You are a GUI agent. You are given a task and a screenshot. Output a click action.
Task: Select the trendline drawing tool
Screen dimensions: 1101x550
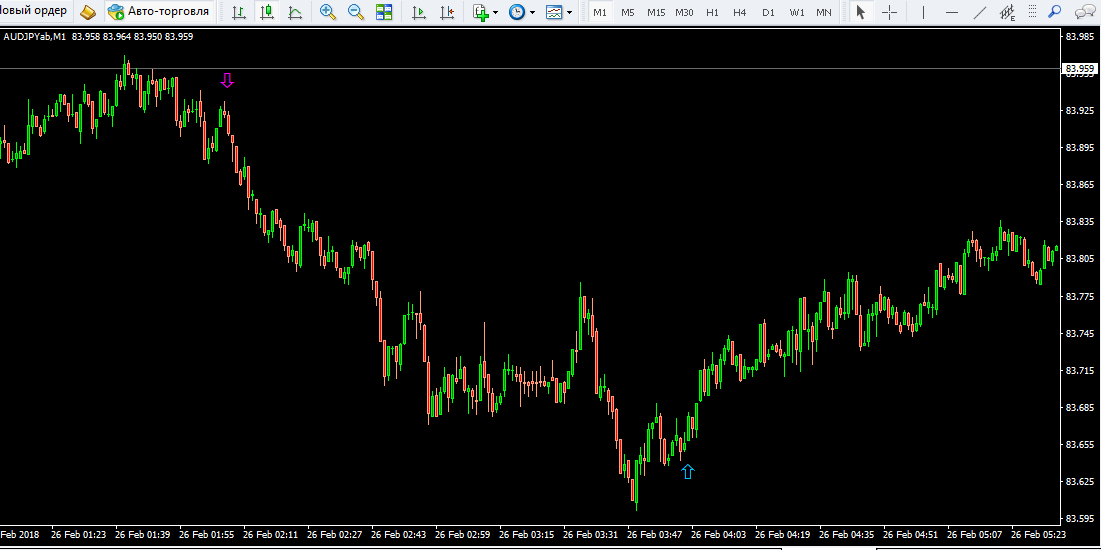tap(980, 12)
